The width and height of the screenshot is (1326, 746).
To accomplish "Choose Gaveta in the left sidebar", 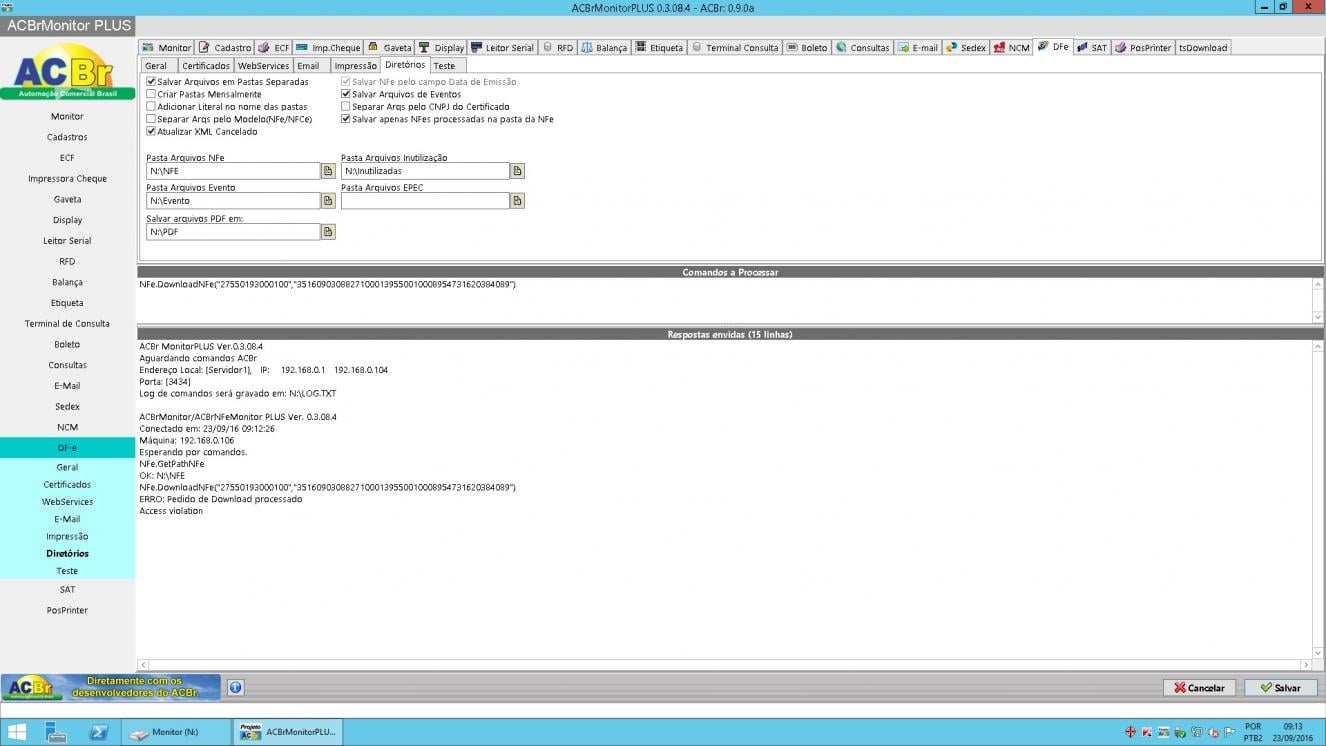I will click(x=67, y=199).
